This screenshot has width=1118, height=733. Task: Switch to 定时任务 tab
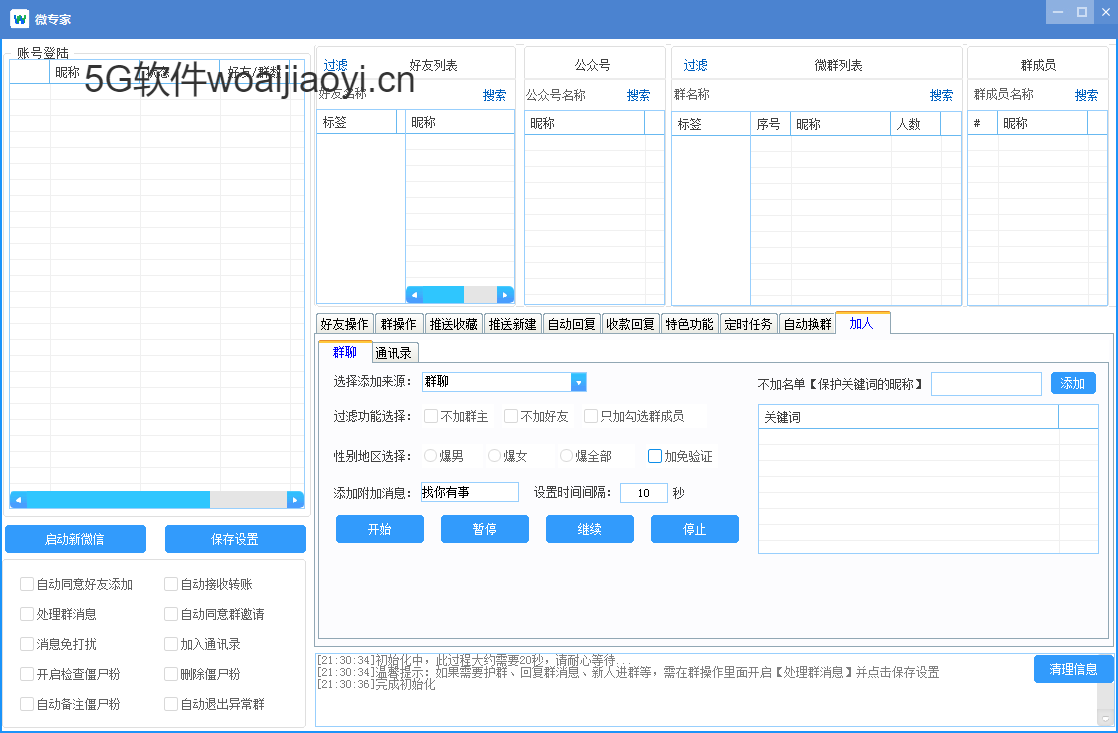(x=748, y=324)
